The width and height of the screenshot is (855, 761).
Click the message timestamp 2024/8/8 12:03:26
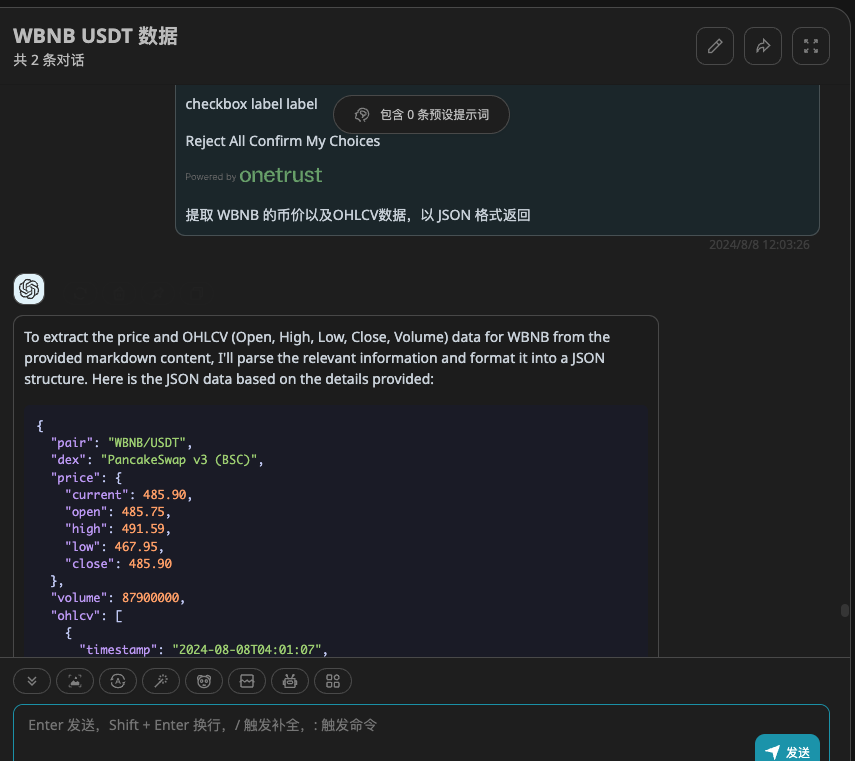pyautogui.click(x=759, y=244)
